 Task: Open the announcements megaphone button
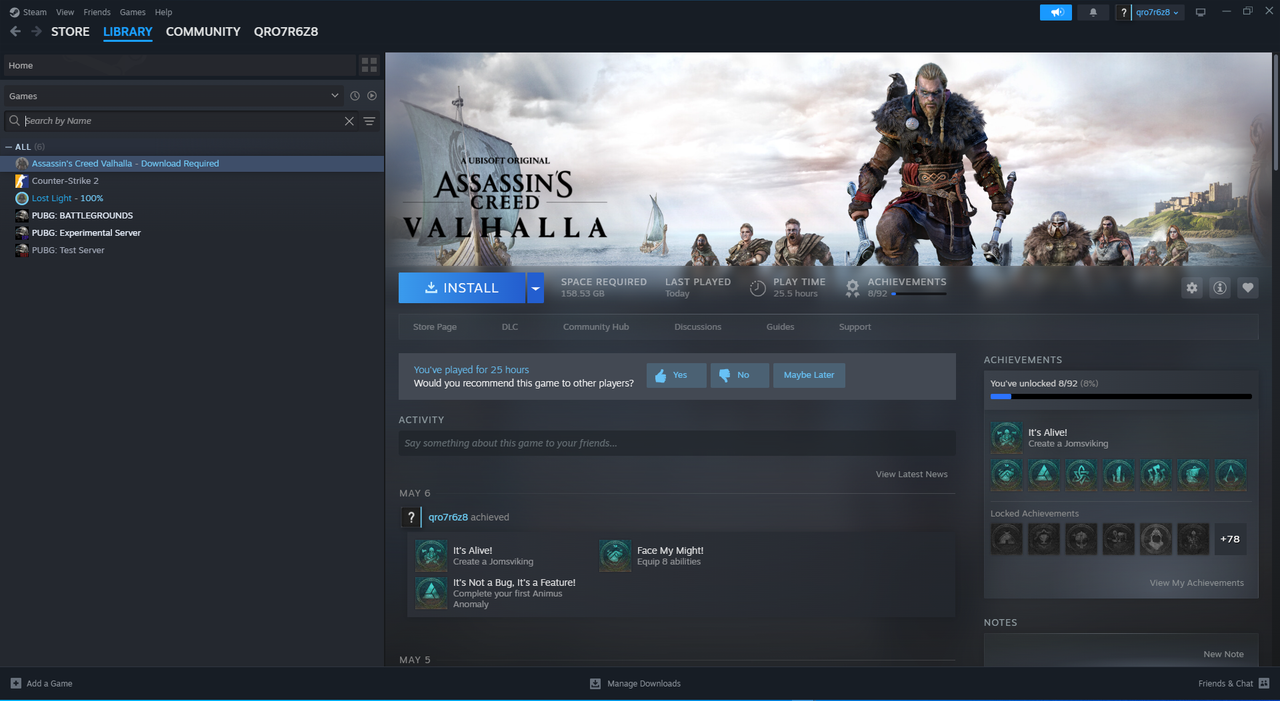(1056, 12)
